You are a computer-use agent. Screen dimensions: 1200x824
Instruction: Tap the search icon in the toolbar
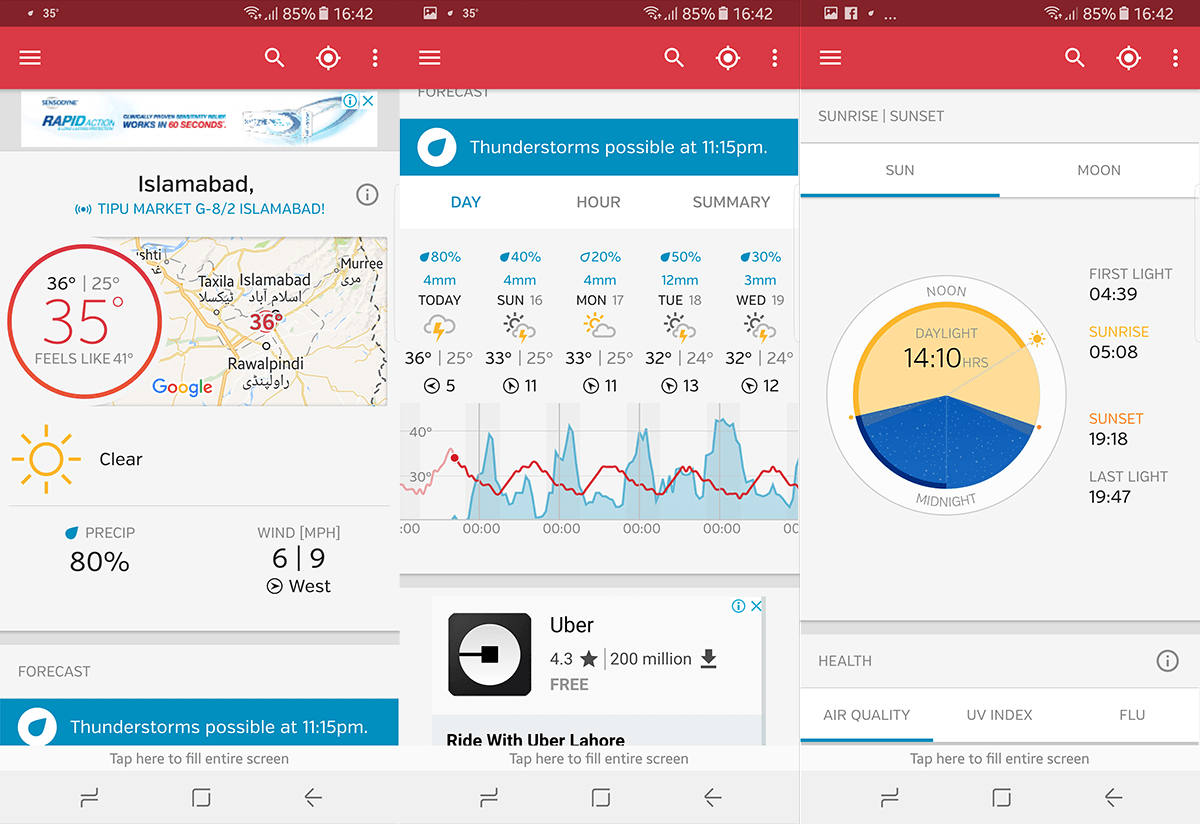tap(274, 57)
